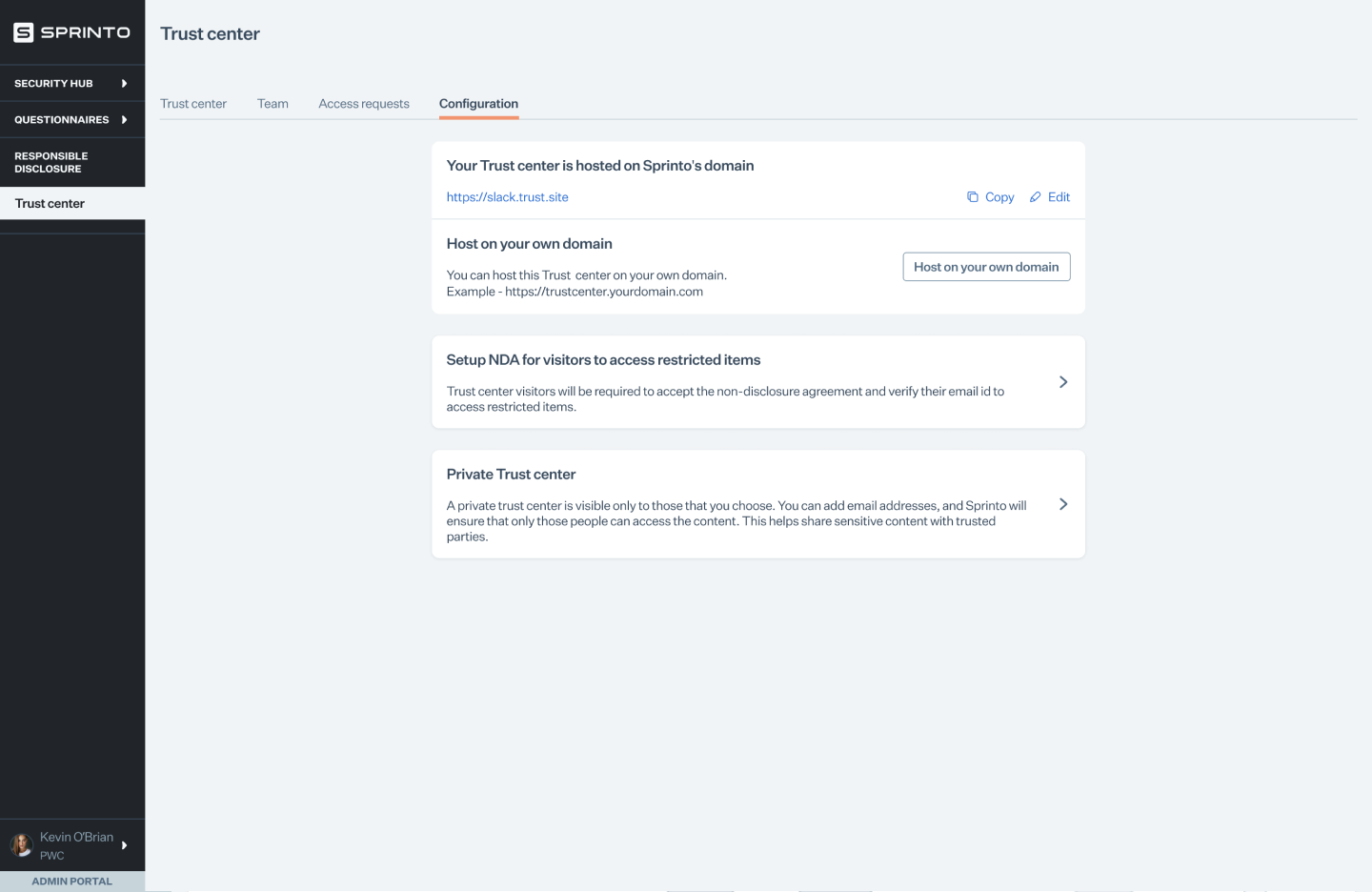Edit the trust center URL
The width and height of the screenshot is (1372, 892).
(1050, 197)
